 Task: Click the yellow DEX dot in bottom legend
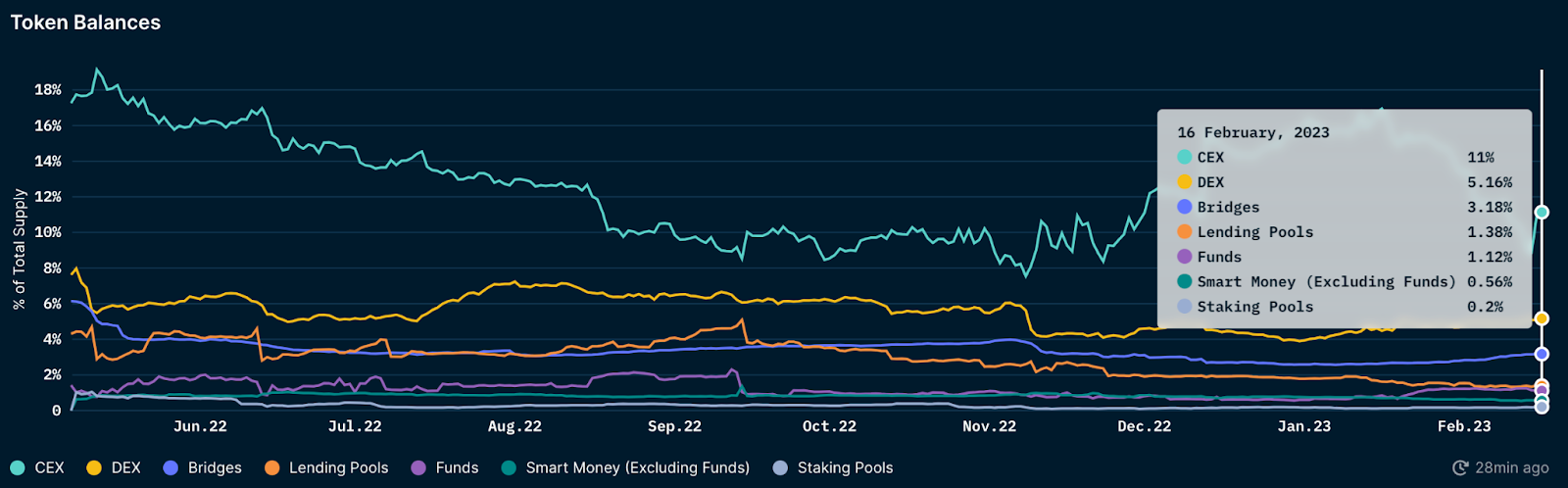coord(94,467)
